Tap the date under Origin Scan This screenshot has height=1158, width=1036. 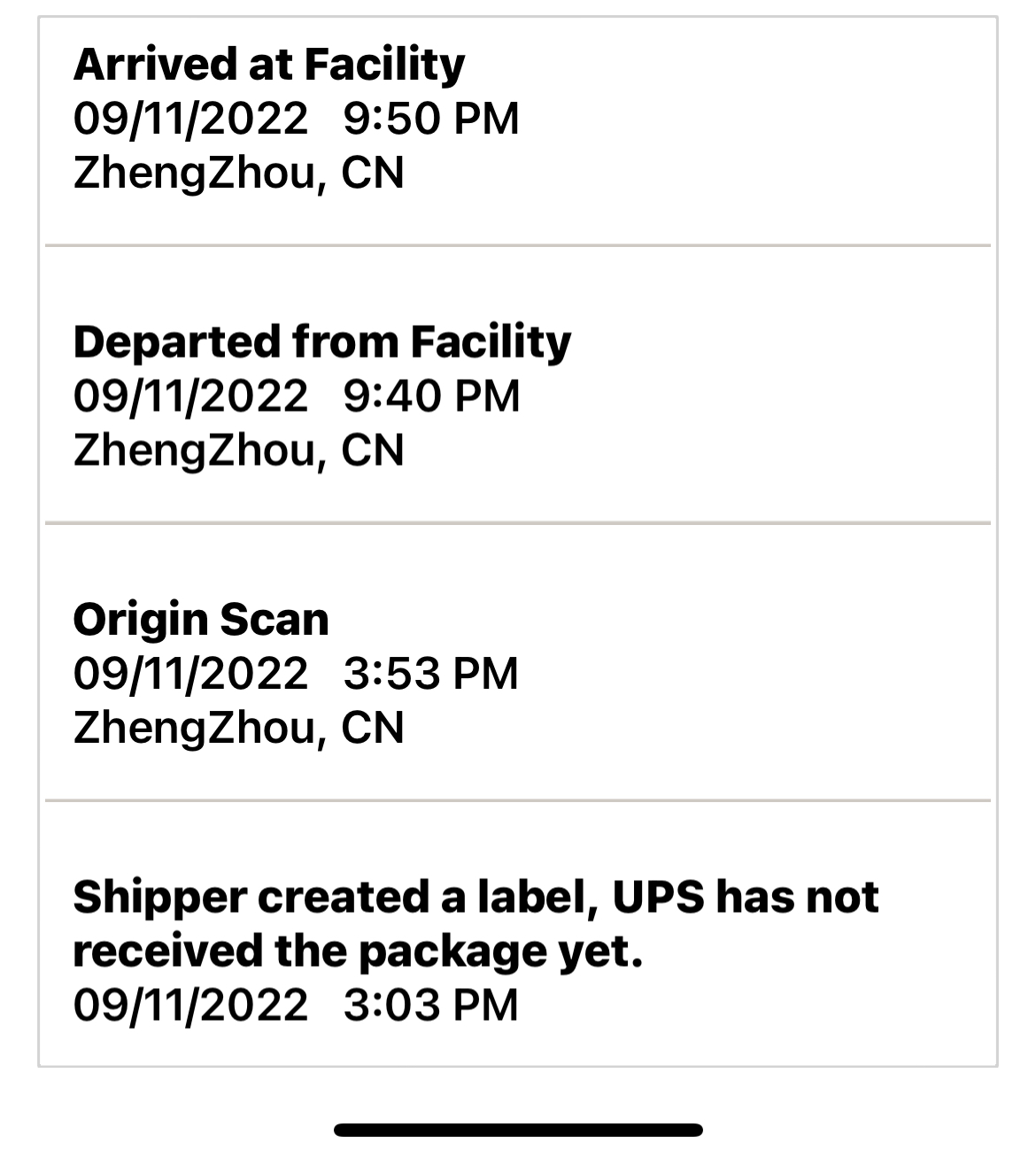[x=190, y=674]
